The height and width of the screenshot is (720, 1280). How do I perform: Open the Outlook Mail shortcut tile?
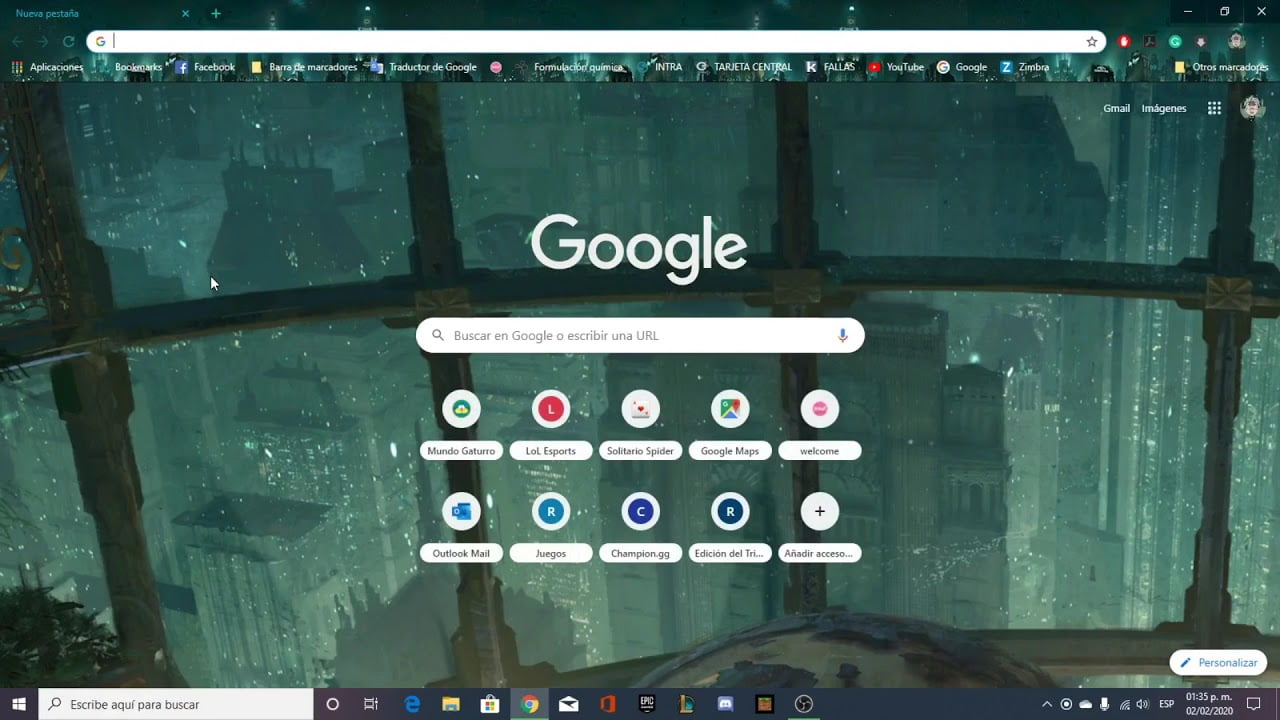(461, 527)
